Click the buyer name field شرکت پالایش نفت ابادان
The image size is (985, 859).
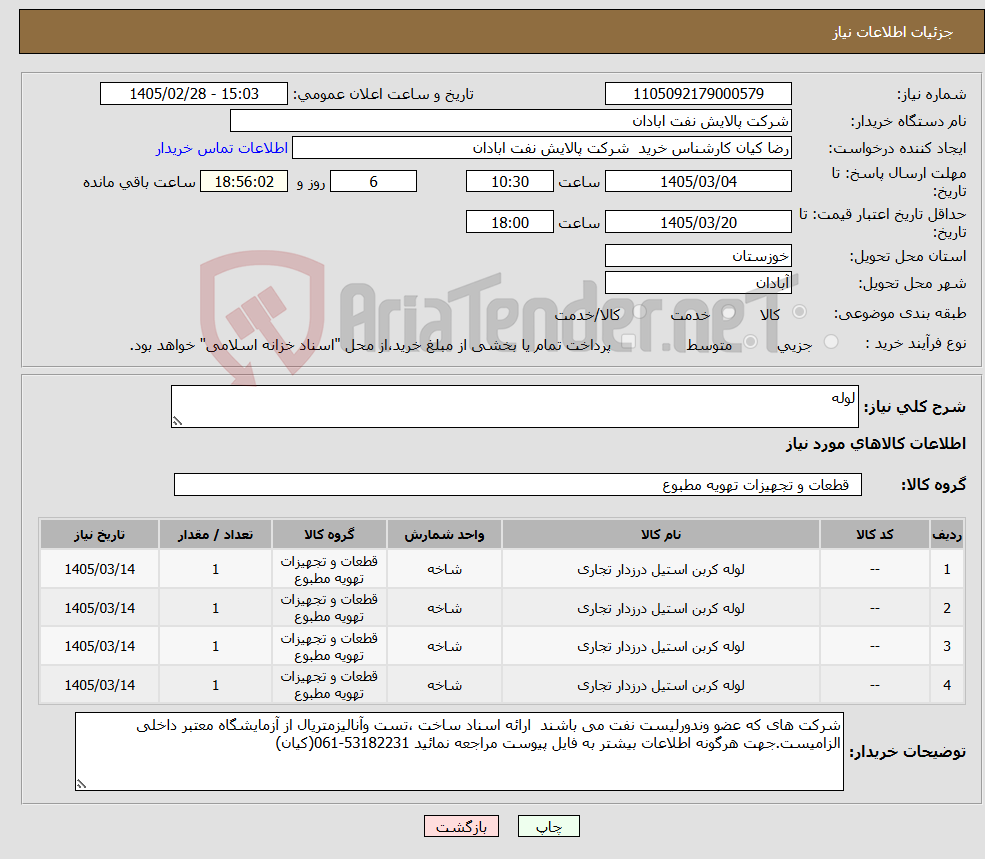point(511,121)
